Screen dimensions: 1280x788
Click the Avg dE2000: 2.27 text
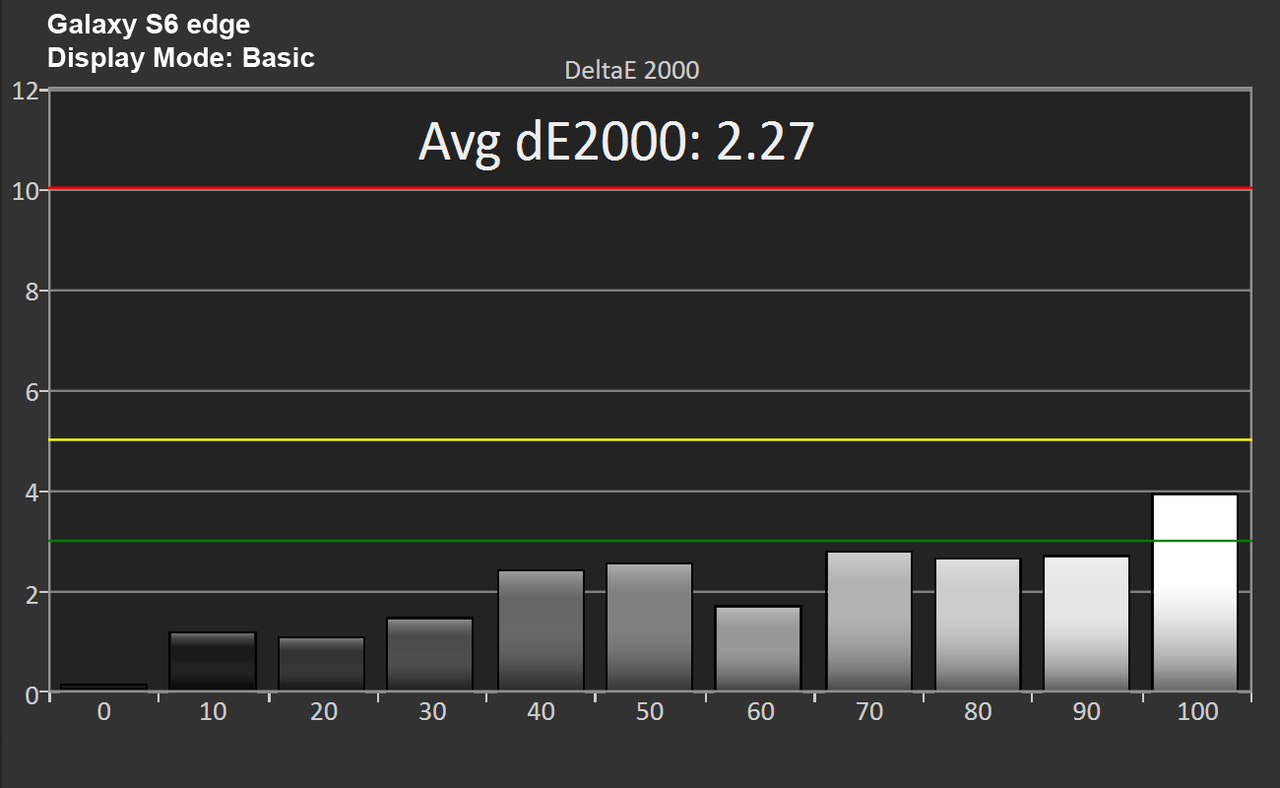point(616,142)
